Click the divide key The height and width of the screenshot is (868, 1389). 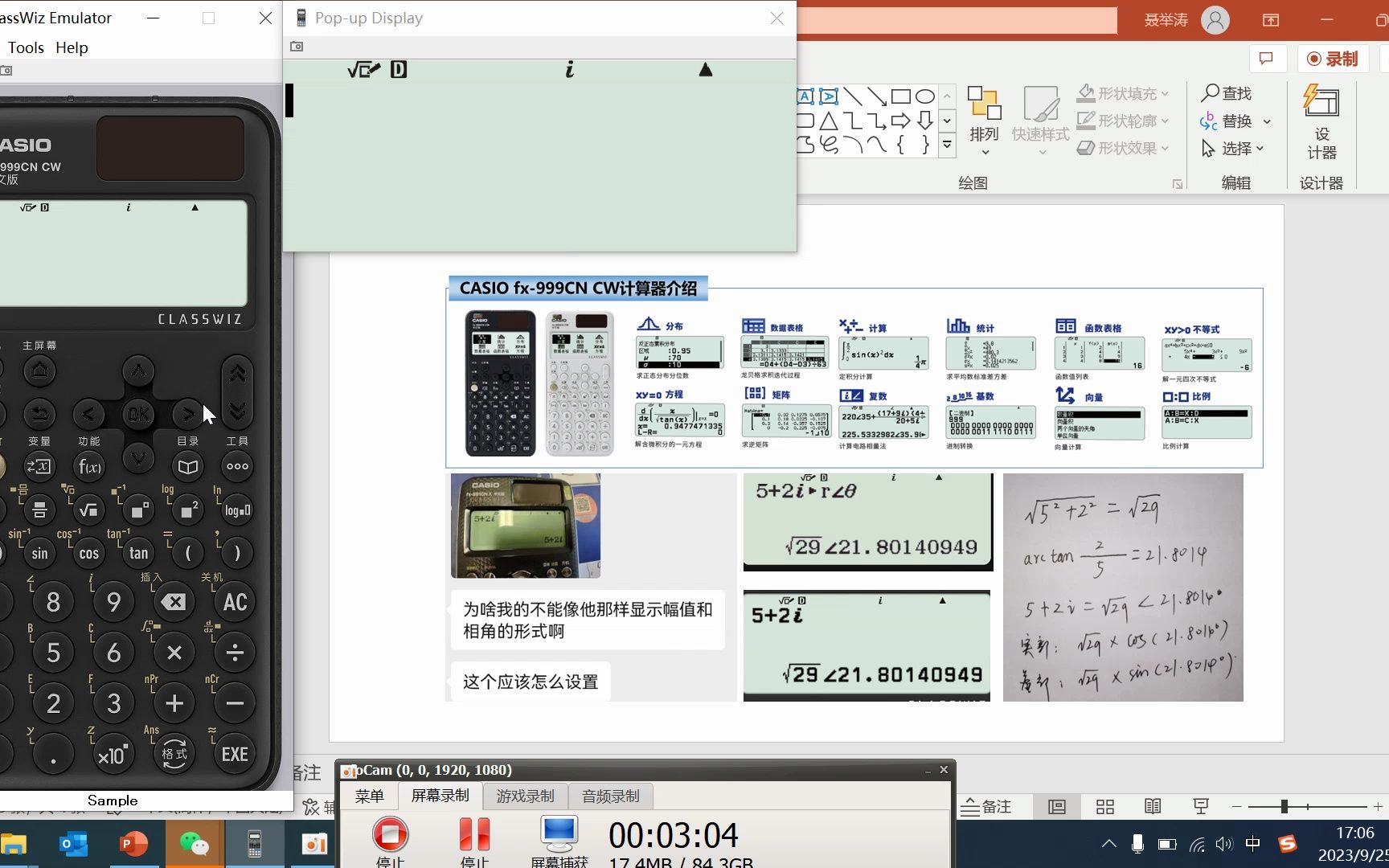click(235, 653)
